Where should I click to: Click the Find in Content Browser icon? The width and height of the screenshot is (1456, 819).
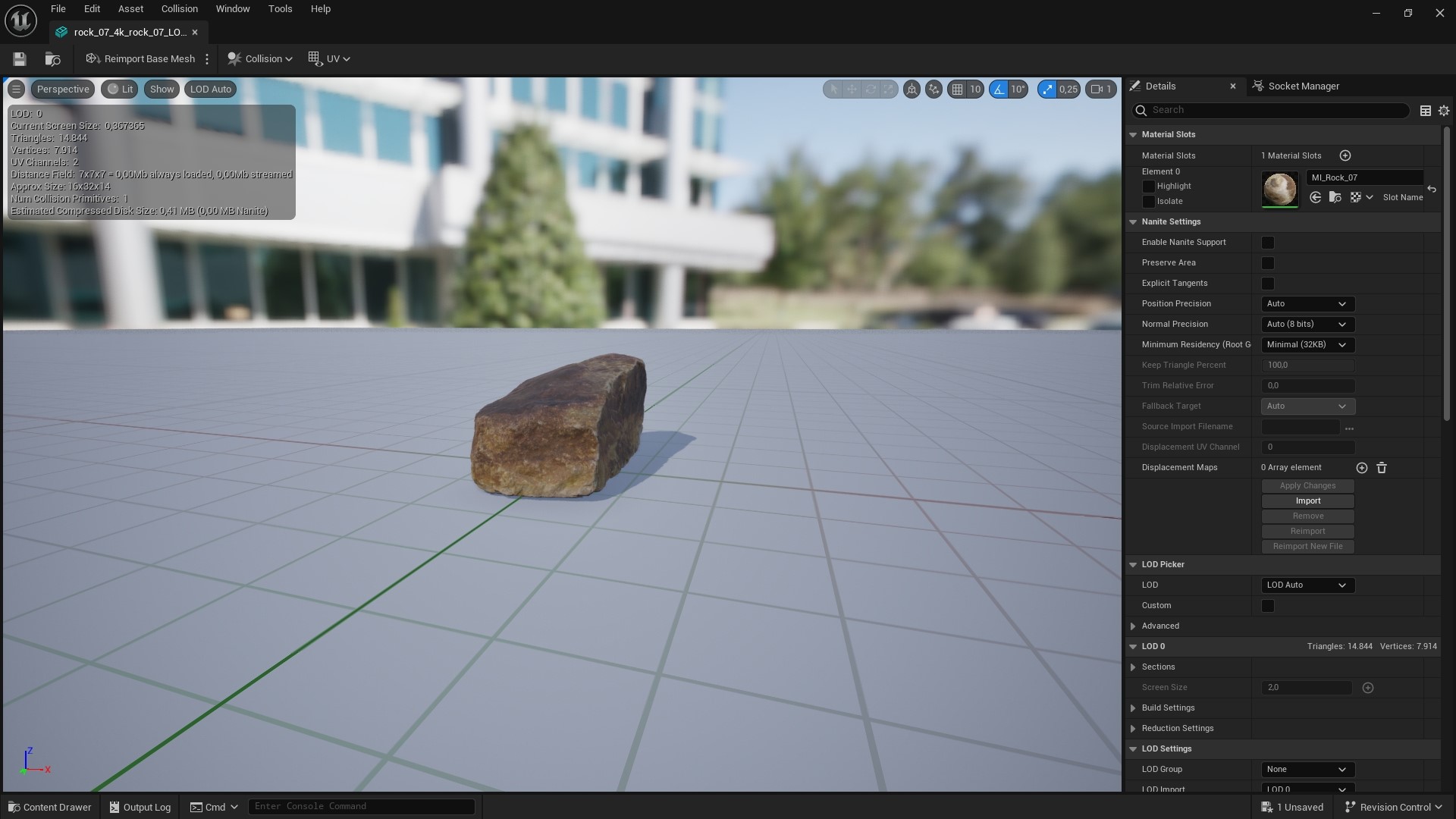pyautogui.click(x=52, y=59)
